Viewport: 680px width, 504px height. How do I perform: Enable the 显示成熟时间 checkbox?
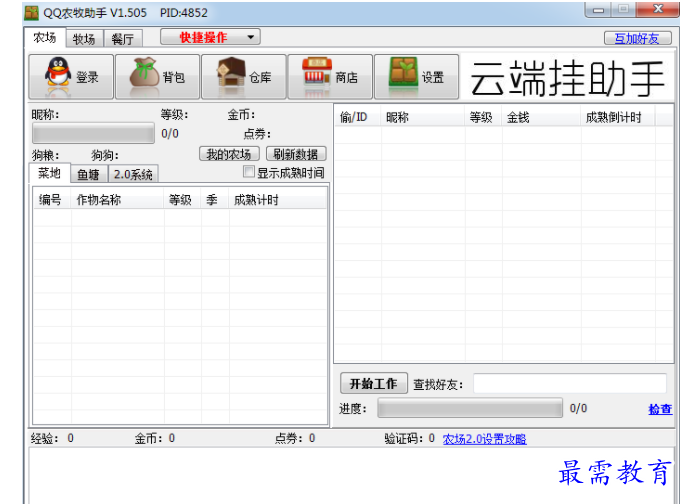pyautogui.click(x=248, y=172)
